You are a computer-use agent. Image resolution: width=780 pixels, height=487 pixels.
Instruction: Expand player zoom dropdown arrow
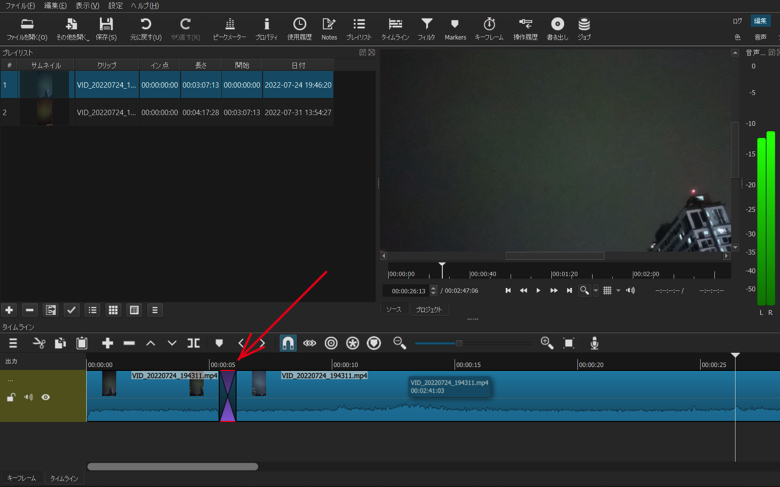[x=596, y=291]
